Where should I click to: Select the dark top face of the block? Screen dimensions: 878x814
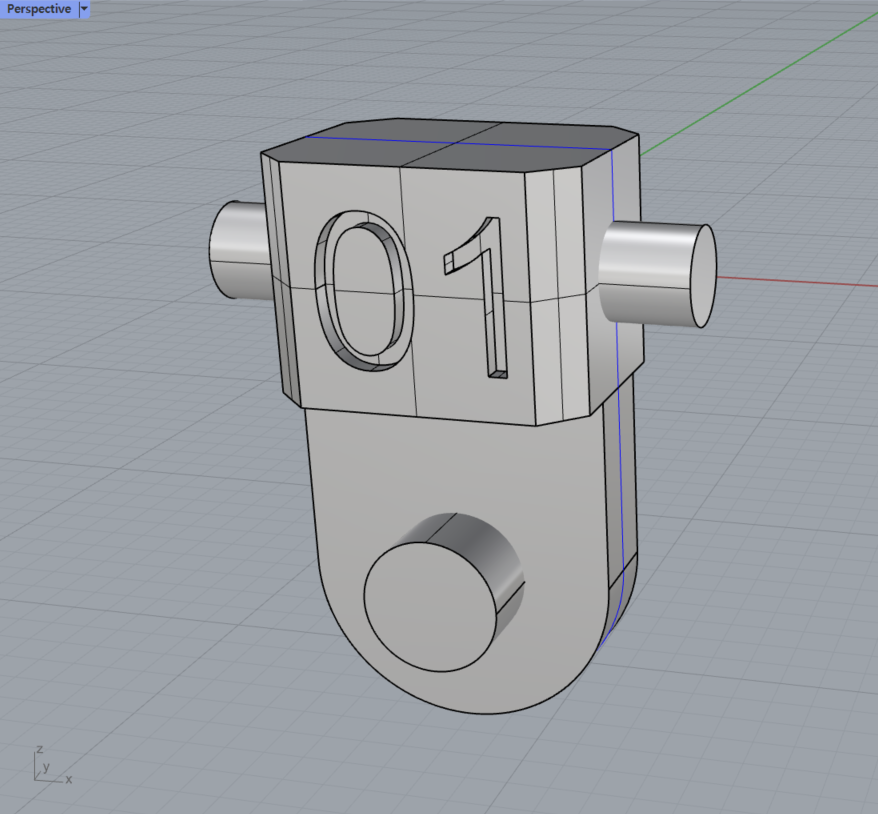pos(448,144)
